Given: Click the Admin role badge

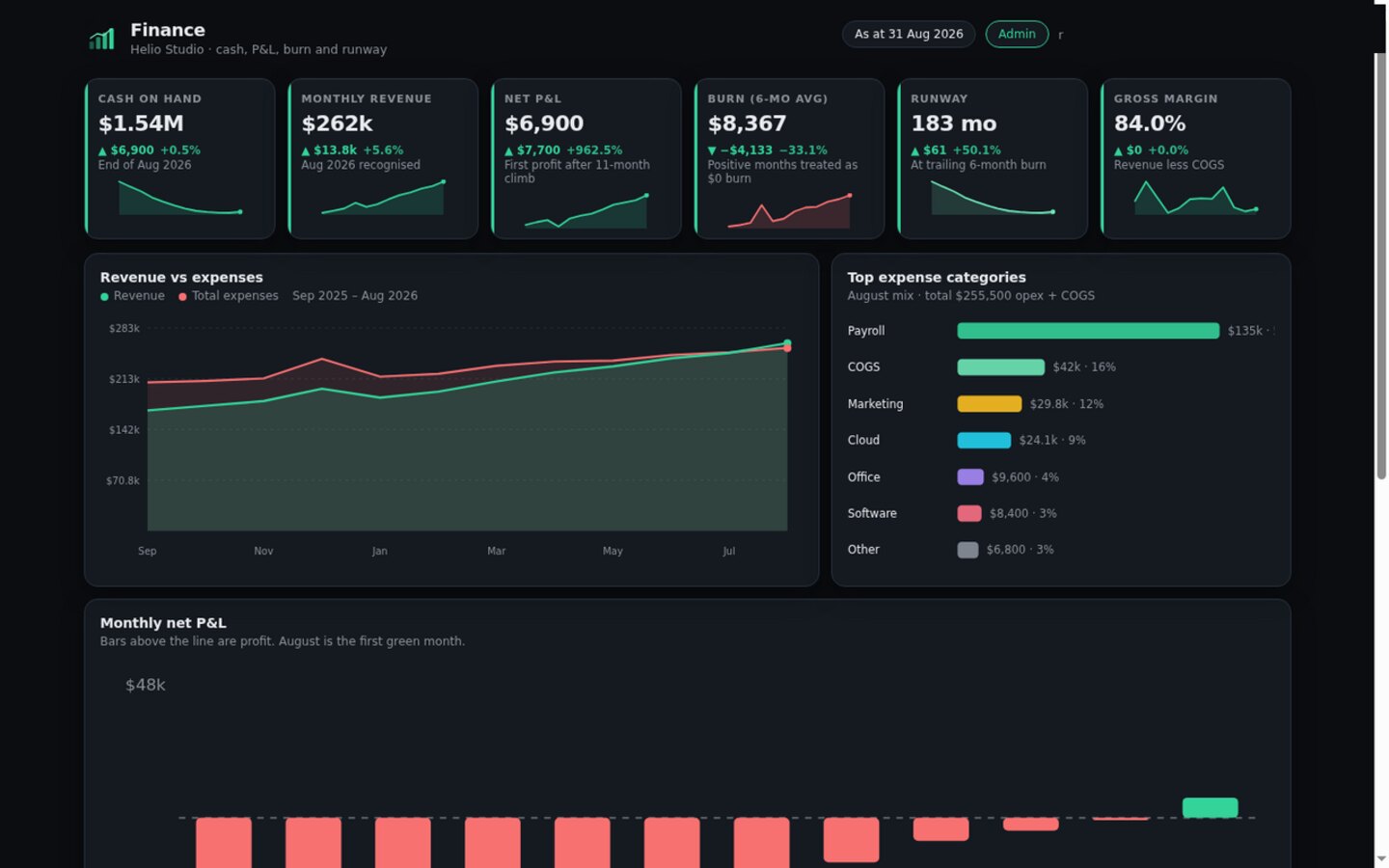Looking at the screenshot, I should tap(1017, 34).
